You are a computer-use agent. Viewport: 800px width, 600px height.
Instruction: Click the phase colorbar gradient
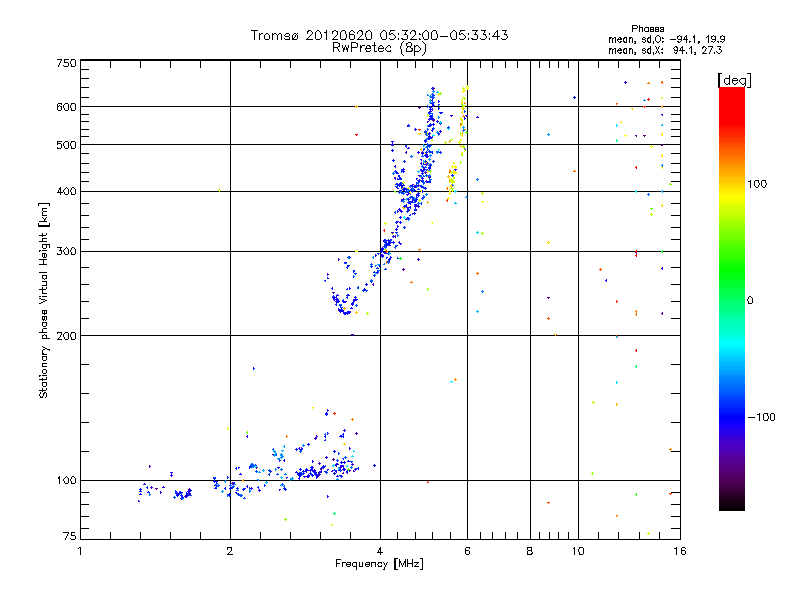(x=732, y=299)
